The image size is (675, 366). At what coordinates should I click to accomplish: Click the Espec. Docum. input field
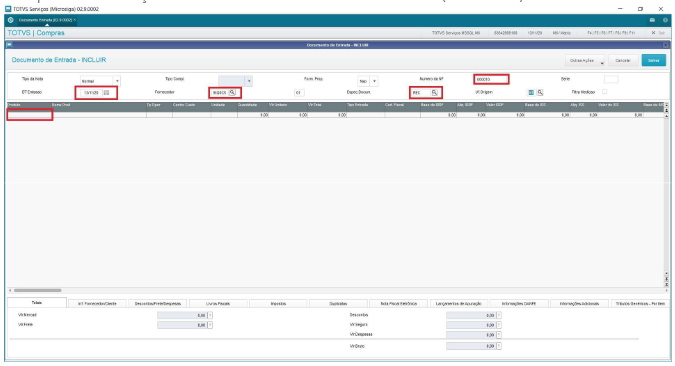tap(421, 93)
